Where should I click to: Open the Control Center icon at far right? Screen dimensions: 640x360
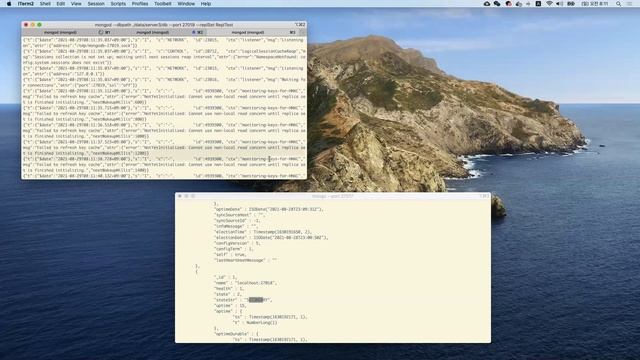point(630,4)
